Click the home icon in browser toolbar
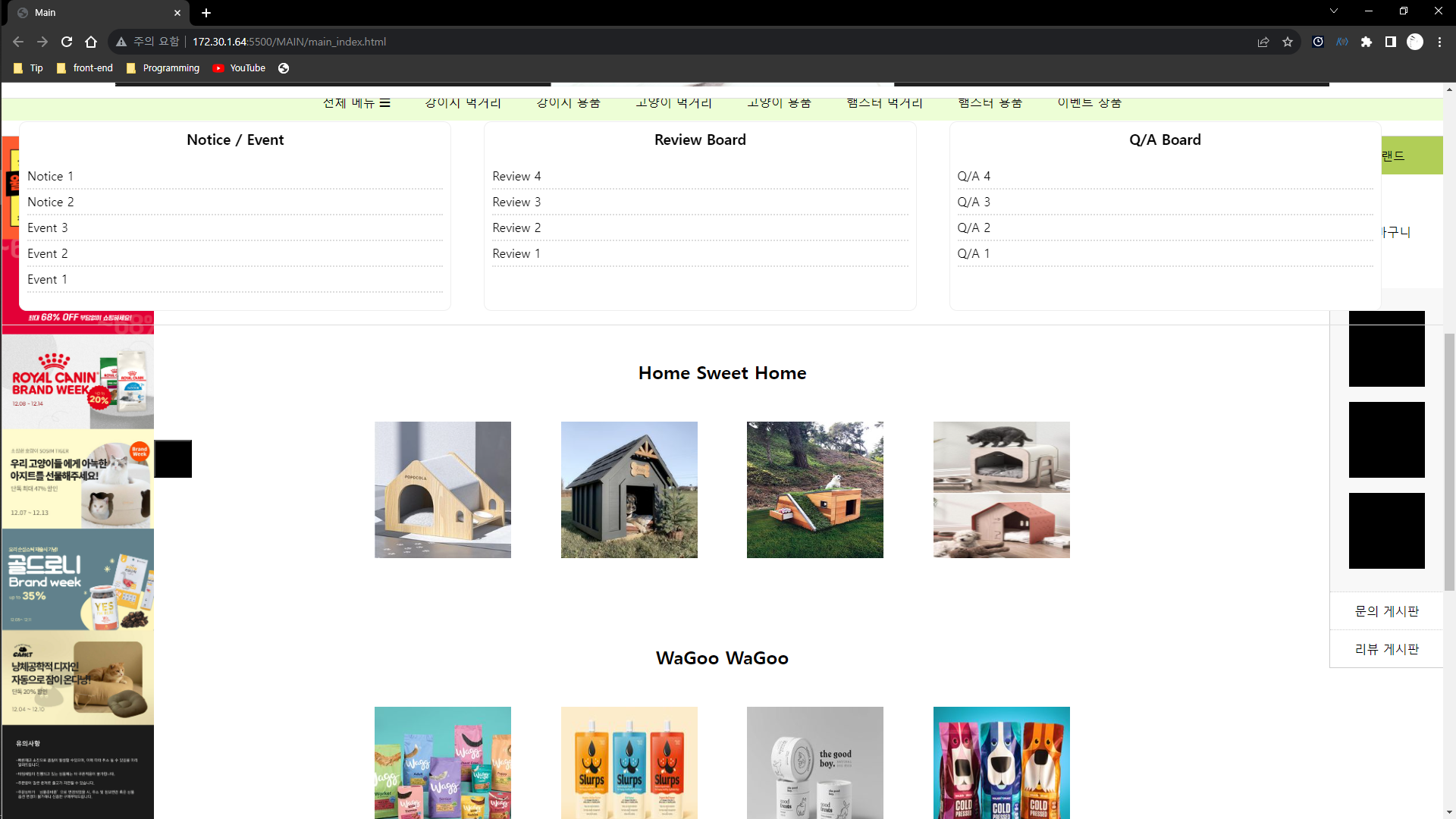 point(91,42)
